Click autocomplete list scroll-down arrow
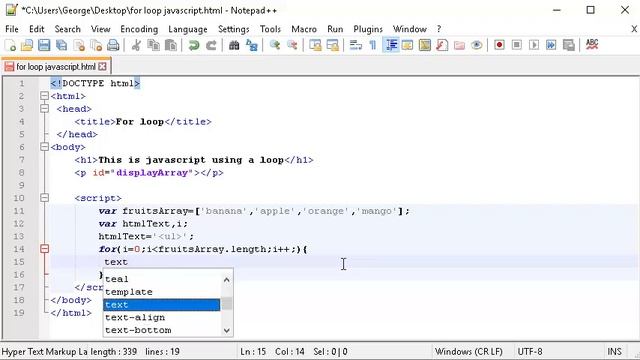640x360 pixels. tap(227, 331)
